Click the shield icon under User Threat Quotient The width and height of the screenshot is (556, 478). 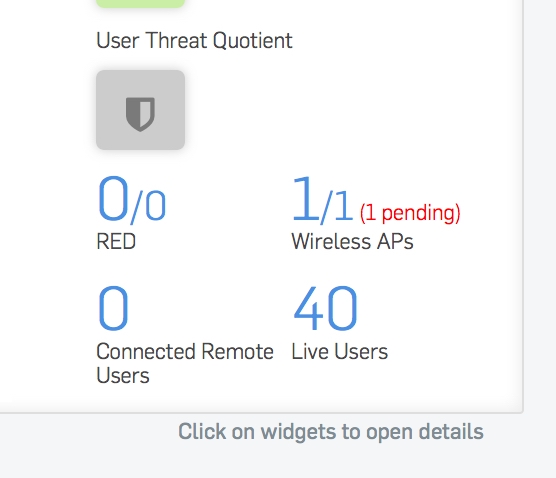tap(140, 114)
